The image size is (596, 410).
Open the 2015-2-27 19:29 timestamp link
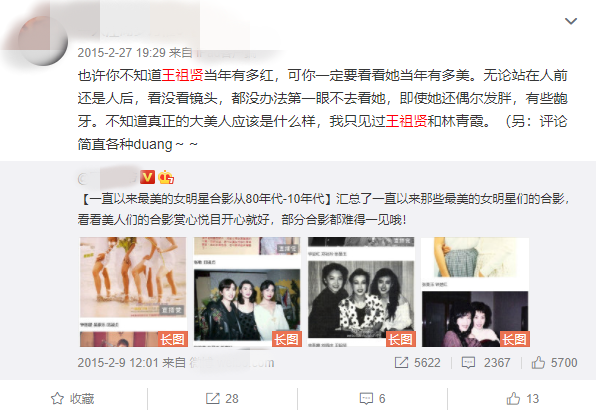[x=122, y=52]
